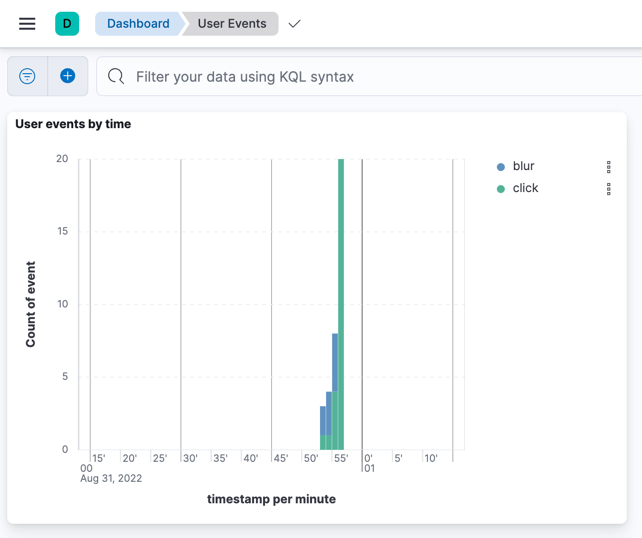Open the green D space avatar

pyautogui.click(x=67, y=24)
